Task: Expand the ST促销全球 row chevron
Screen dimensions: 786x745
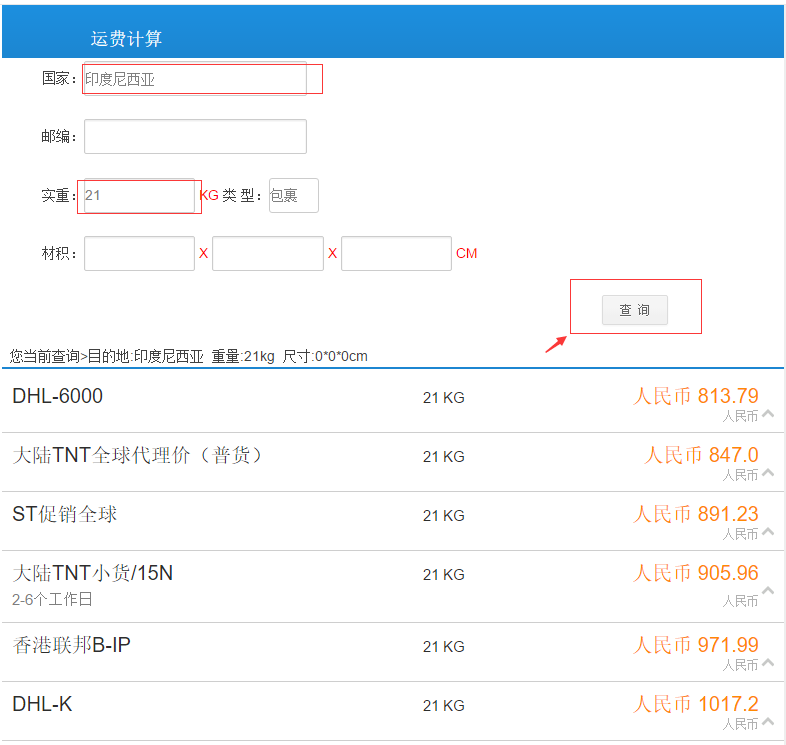Action: pos(767,531)
